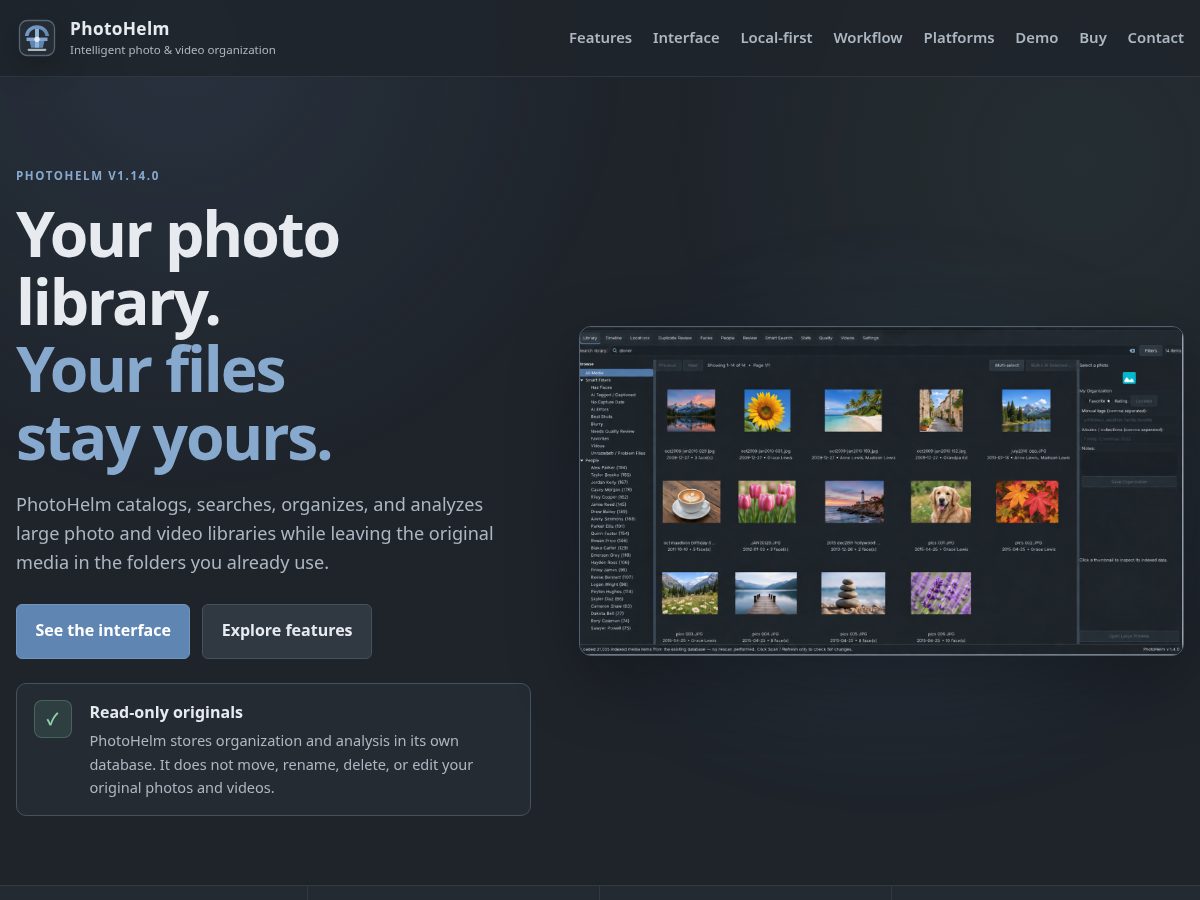Viewport: 1200px width, 900px height.
Task: Click the Buy link in navigation
Action: pos(1093,38)
